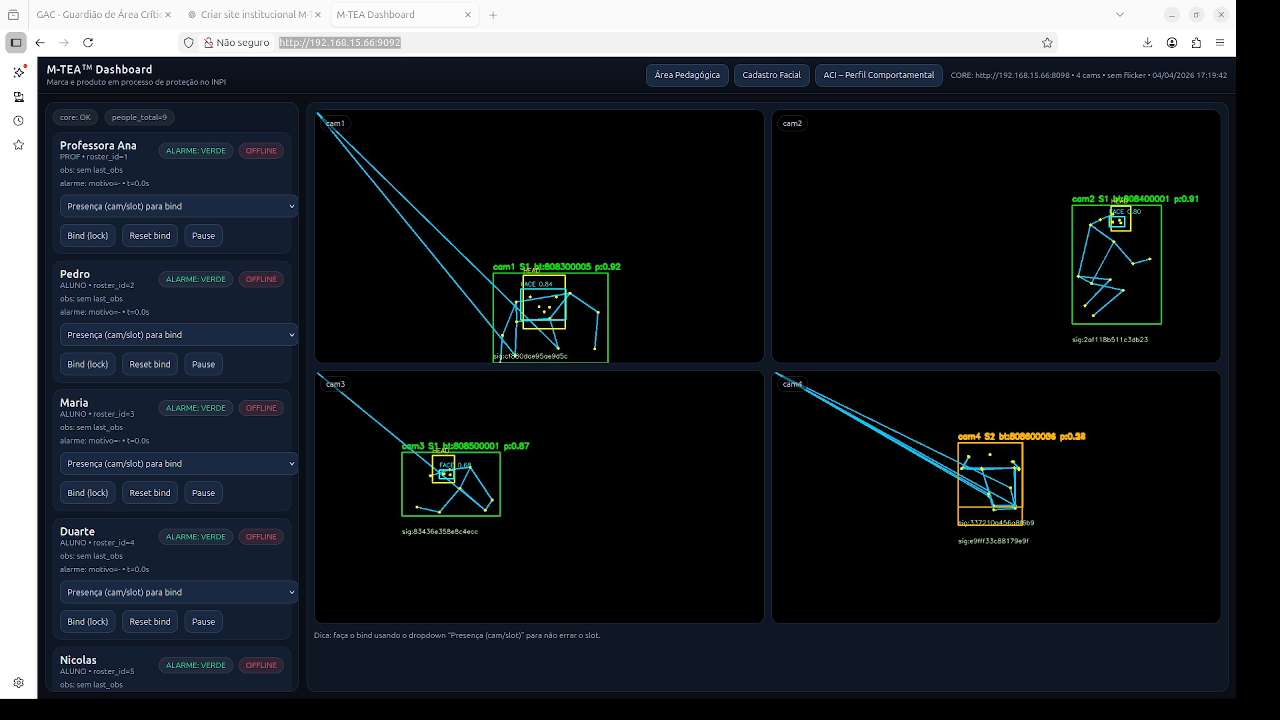The image size is (1280, 720).
Task: Click the 'M-TEA™ Dashboard' heading
Action: point(99,69)
